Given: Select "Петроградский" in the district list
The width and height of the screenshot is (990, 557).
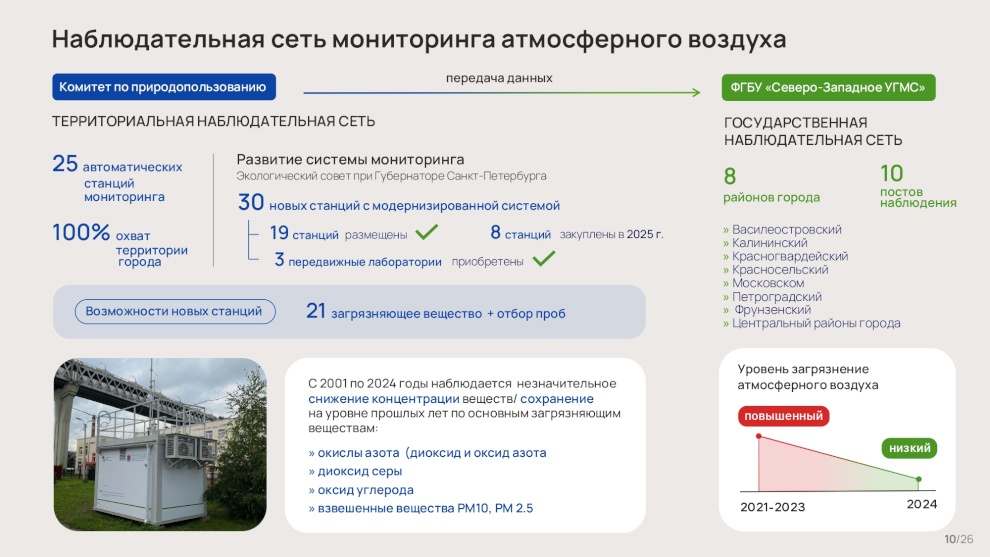Looking at the screenshot, I should (776, 297).
